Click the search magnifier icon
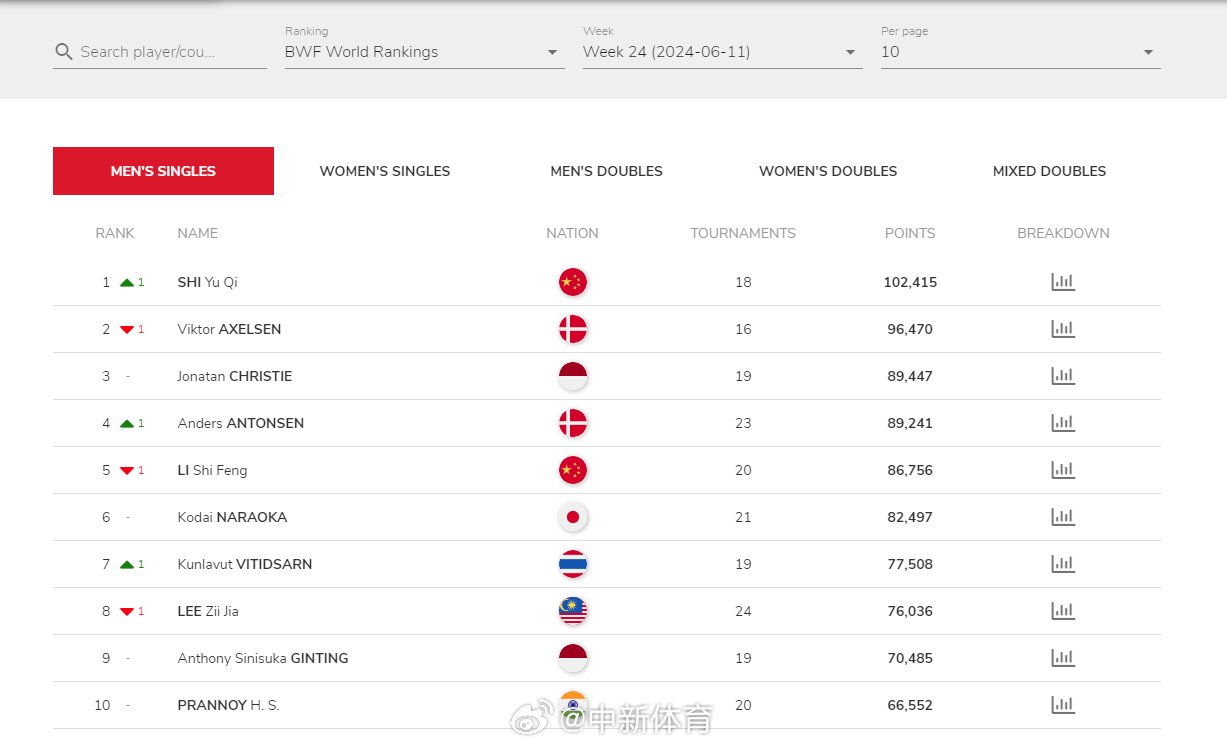 [64, 52]
